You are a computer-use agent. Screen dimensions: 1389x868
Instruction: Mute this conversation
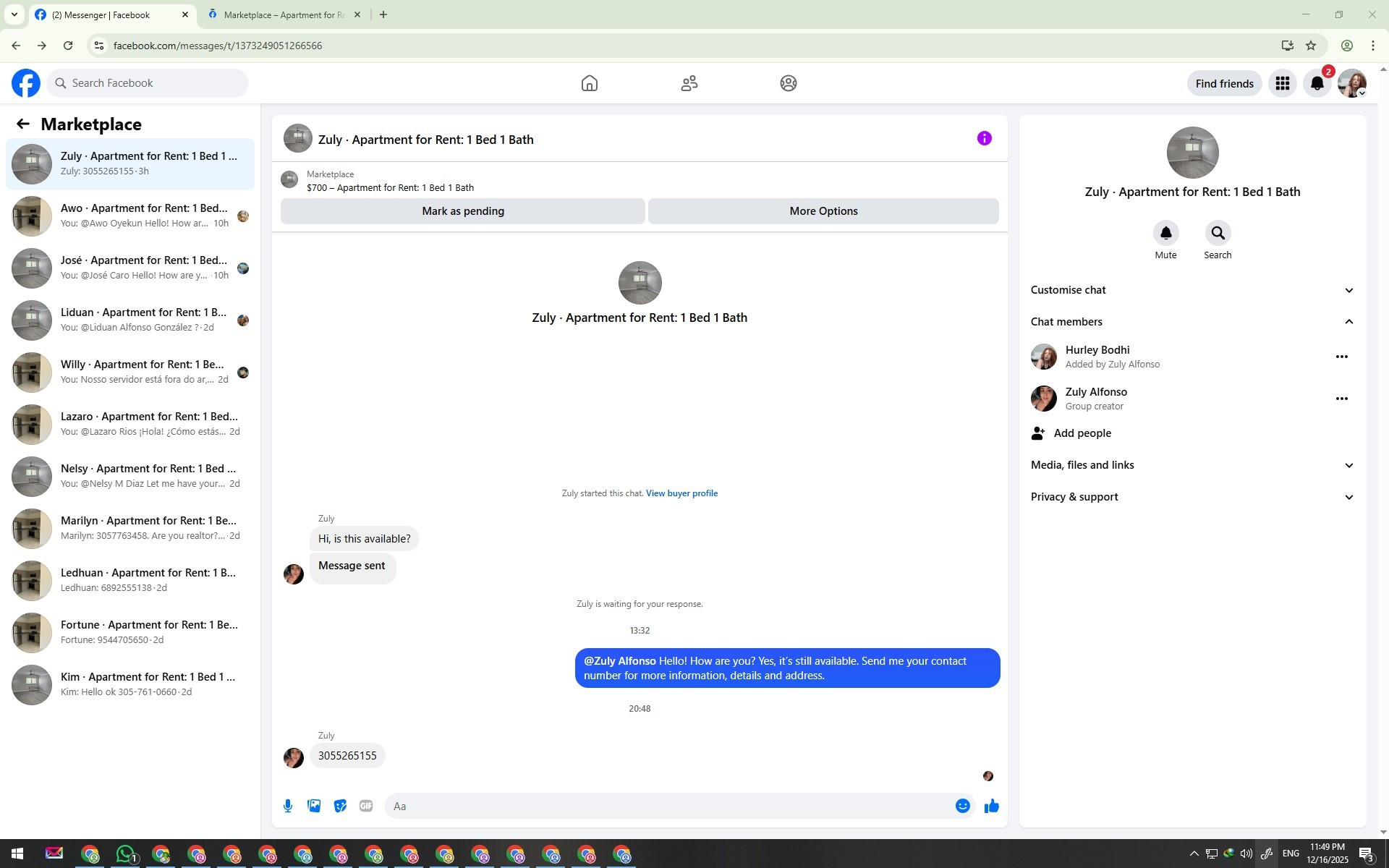click(1165, 233)
